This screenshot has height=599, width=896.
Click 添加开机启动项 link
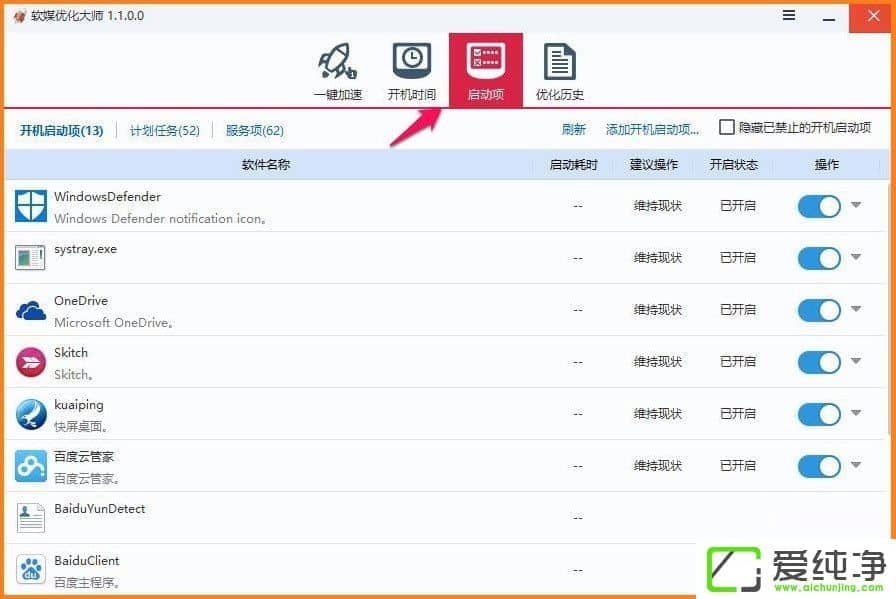point(652,129)
